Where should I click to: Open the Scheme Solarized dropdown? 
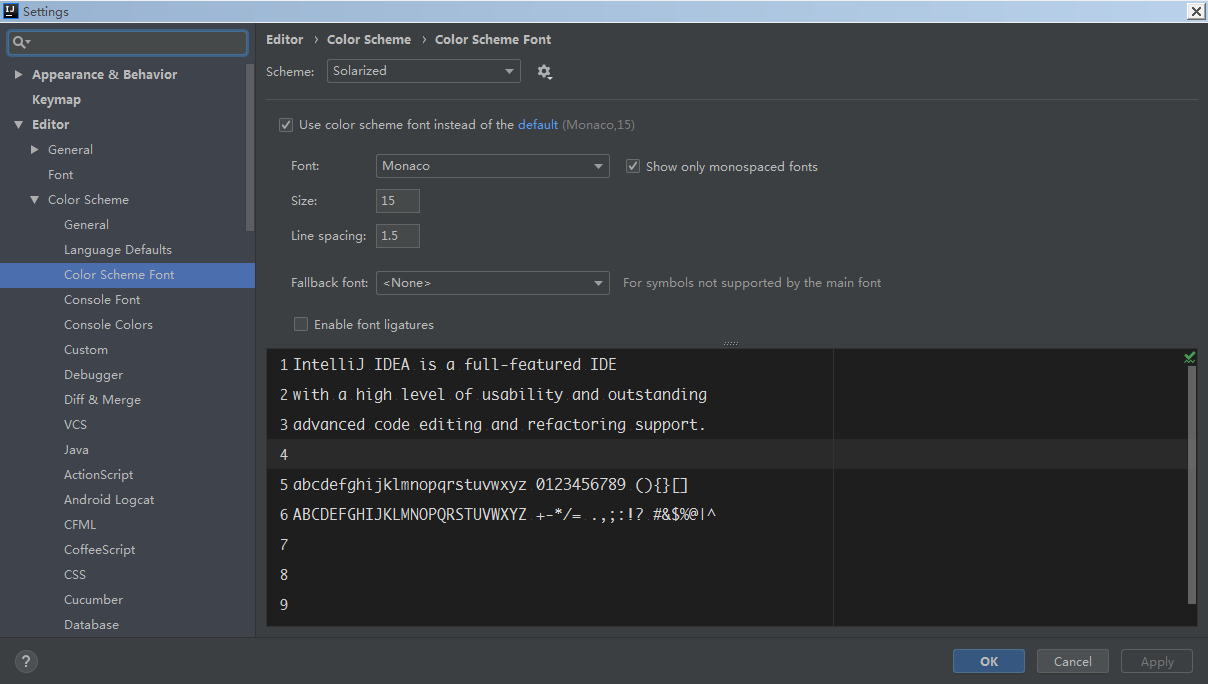point(424,71)
